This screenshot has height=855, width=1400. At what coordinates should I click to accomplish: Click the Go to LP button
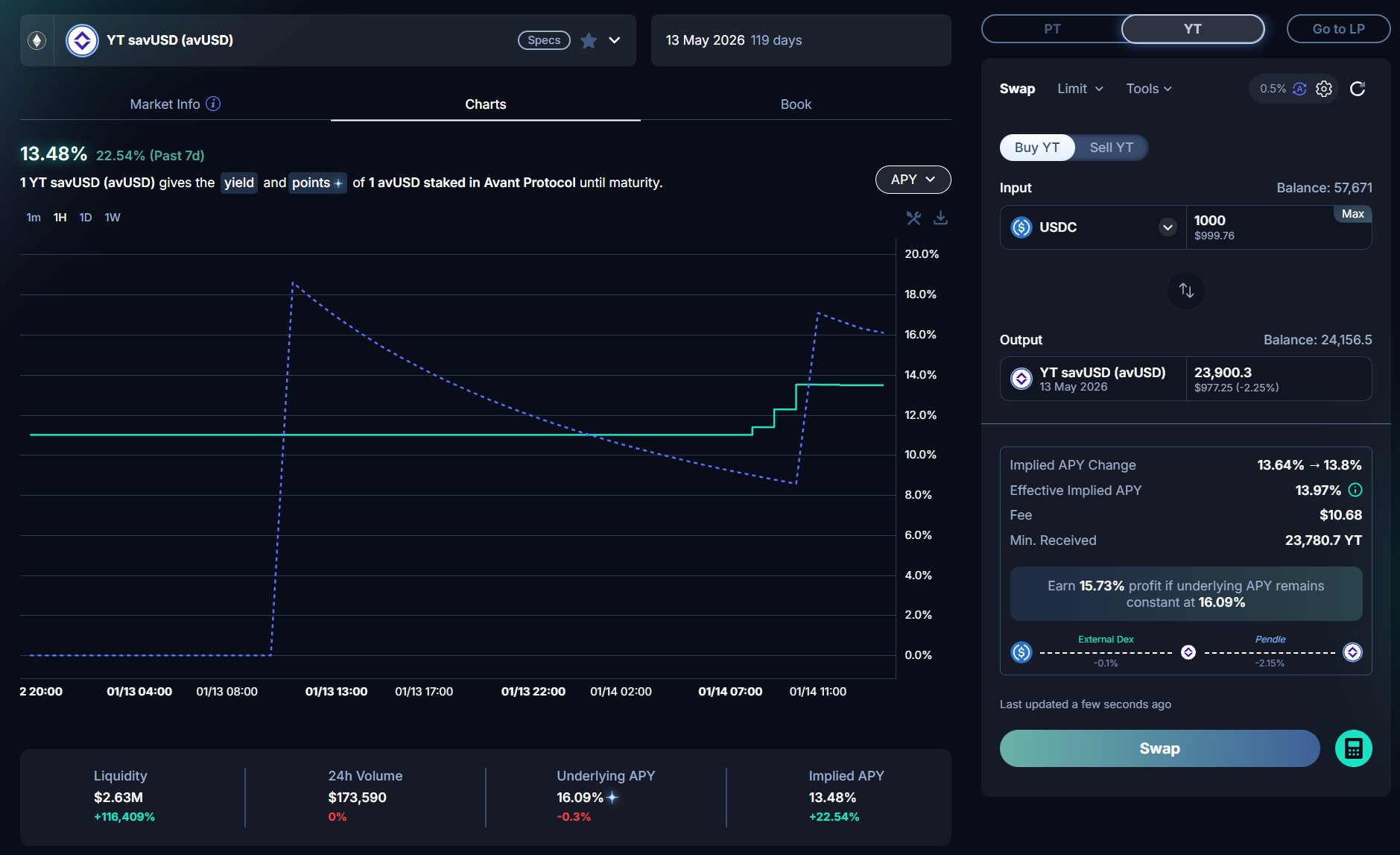(1338, 29)
